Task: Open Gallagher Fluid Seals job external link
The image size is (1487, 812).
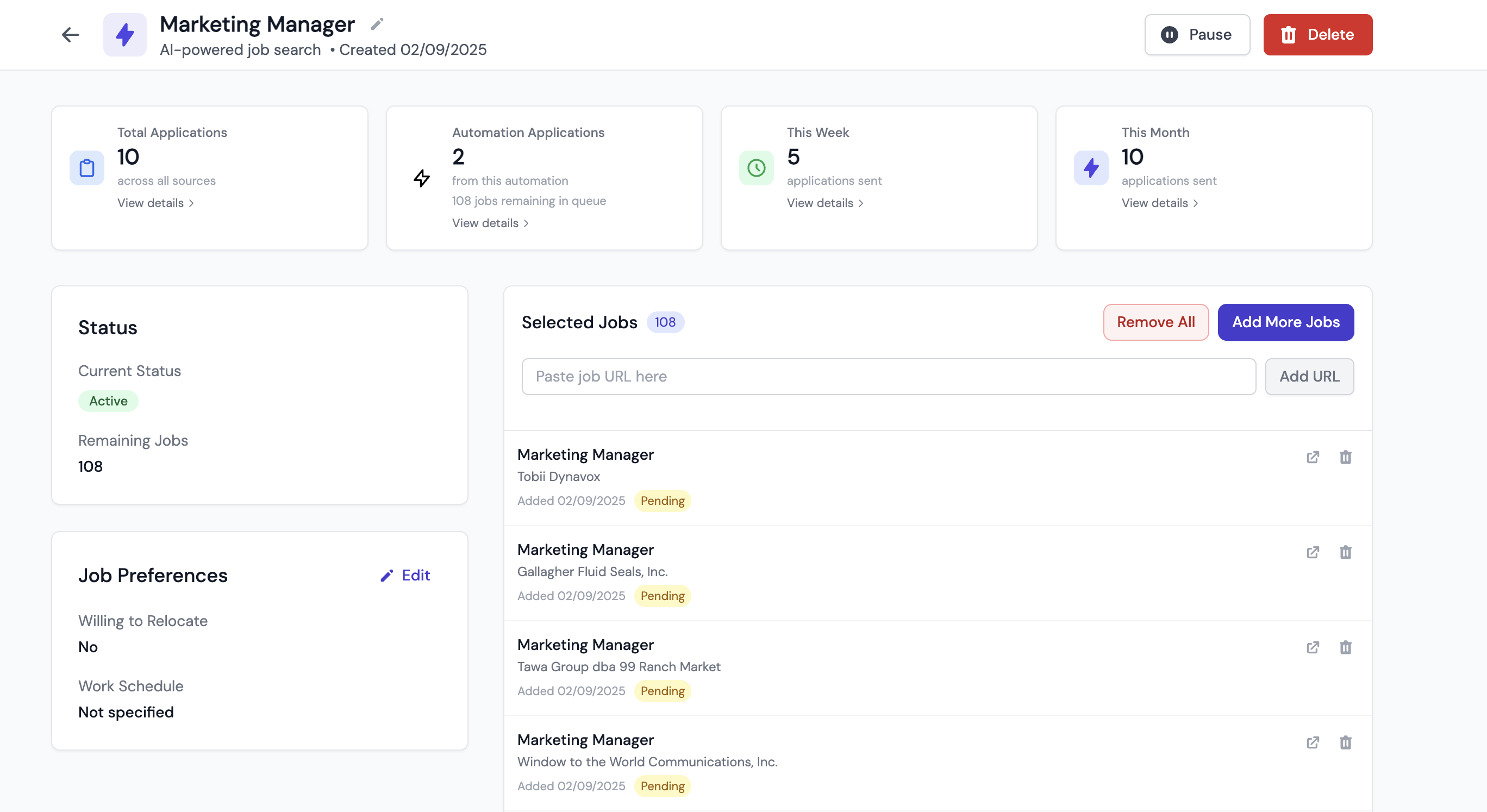Action: pyautogui.click(x=1313, y=552)
